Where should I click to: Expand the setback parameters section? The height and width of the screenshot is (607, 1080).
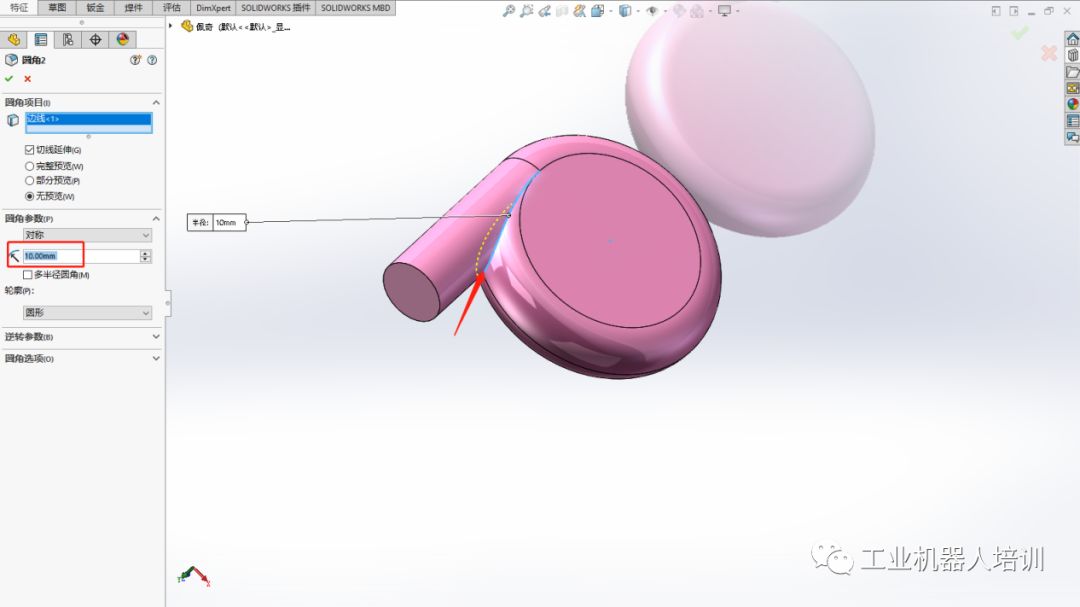click(x=82, y=337)
